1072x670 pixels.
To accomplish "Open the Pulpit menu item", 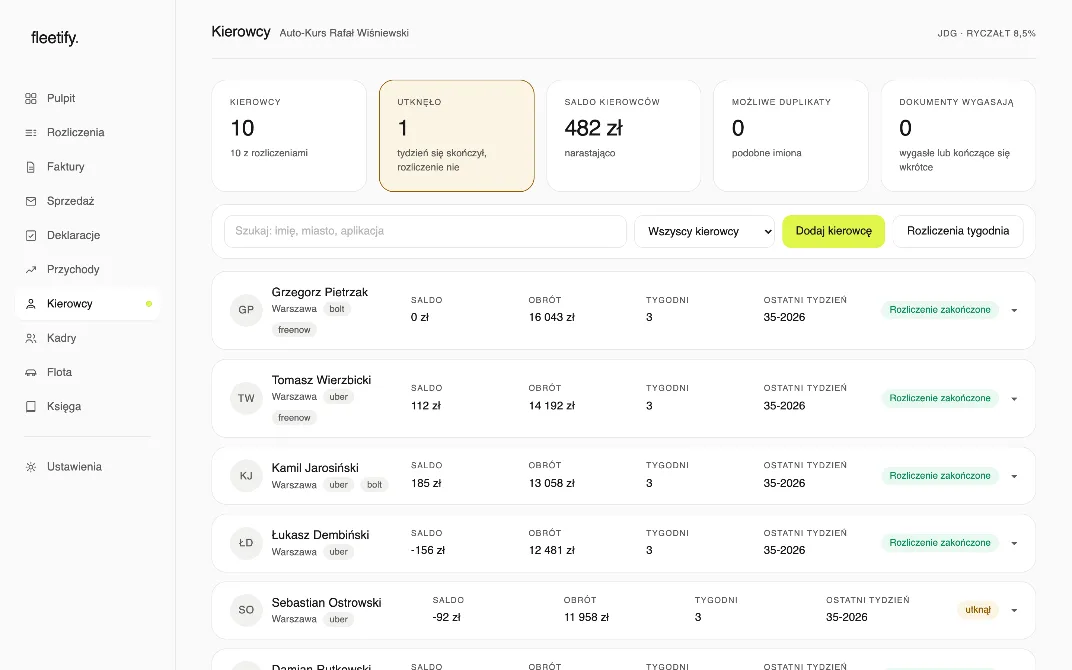I will click(x=88, y=98).
